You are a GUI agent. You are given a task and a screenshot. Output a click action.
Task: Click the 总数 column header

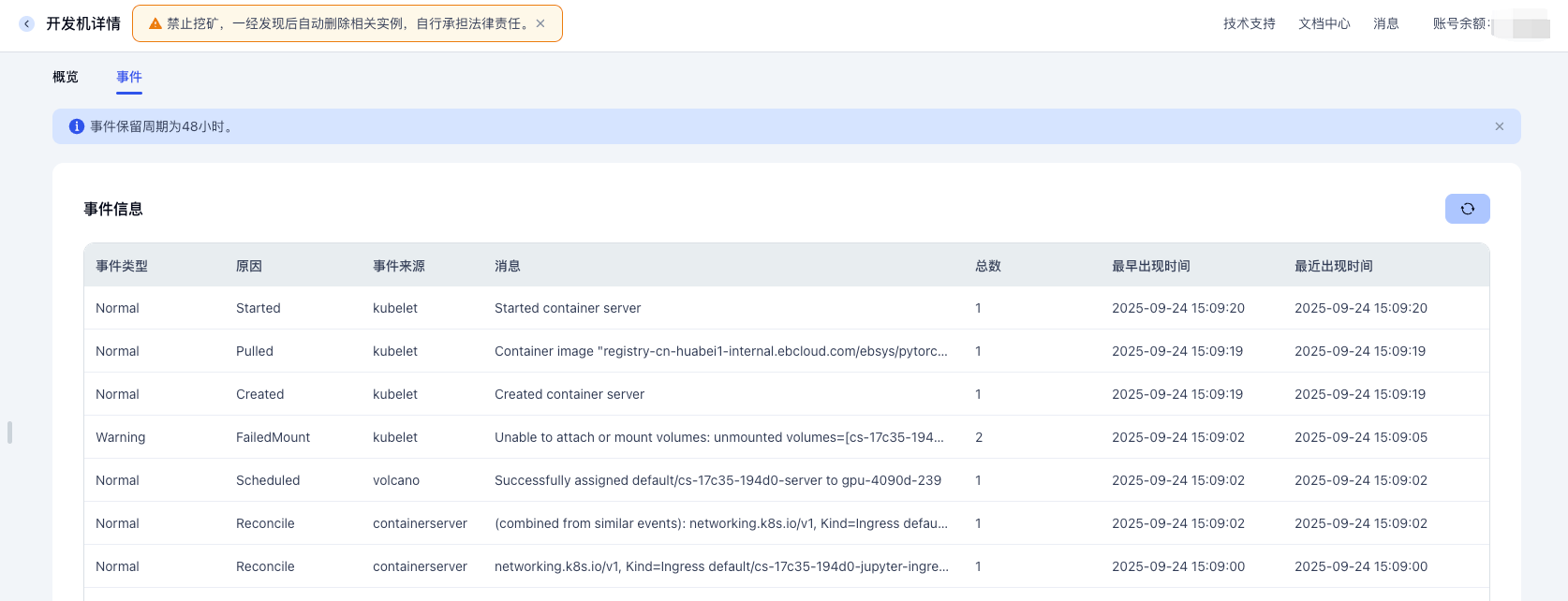(987, 266)
